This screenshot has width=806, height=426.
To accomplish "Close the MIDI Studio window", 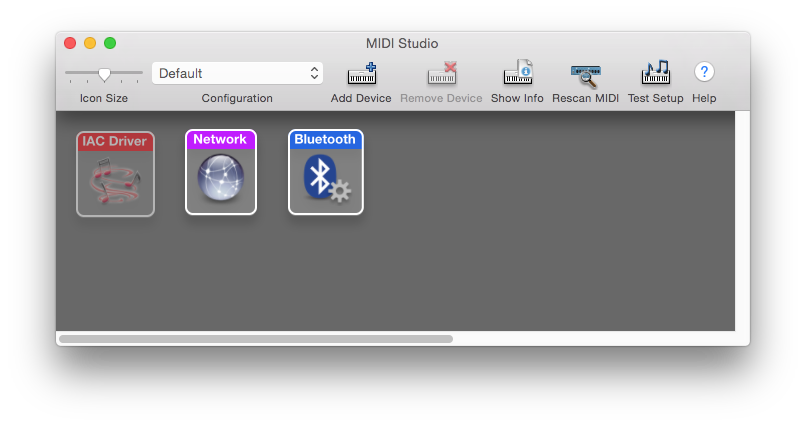I will point(70,43).
